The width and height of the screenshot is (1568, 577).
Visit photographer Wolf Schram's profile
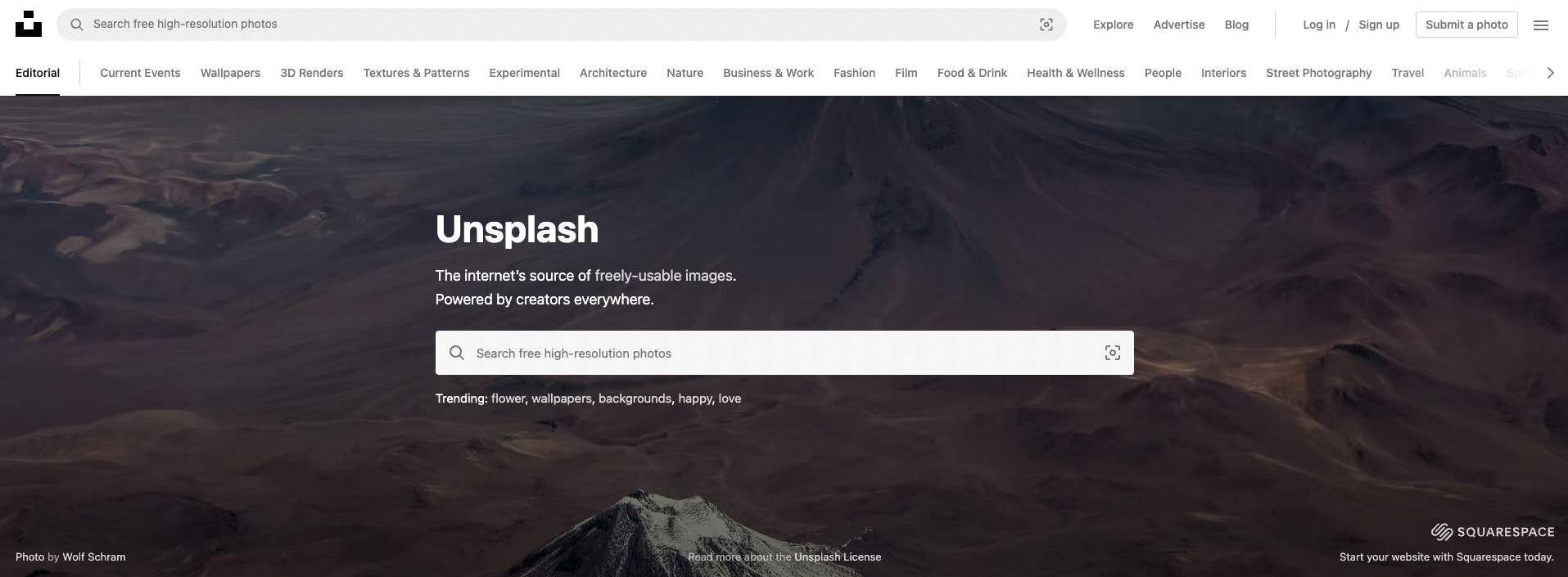[x=94, y=557]
